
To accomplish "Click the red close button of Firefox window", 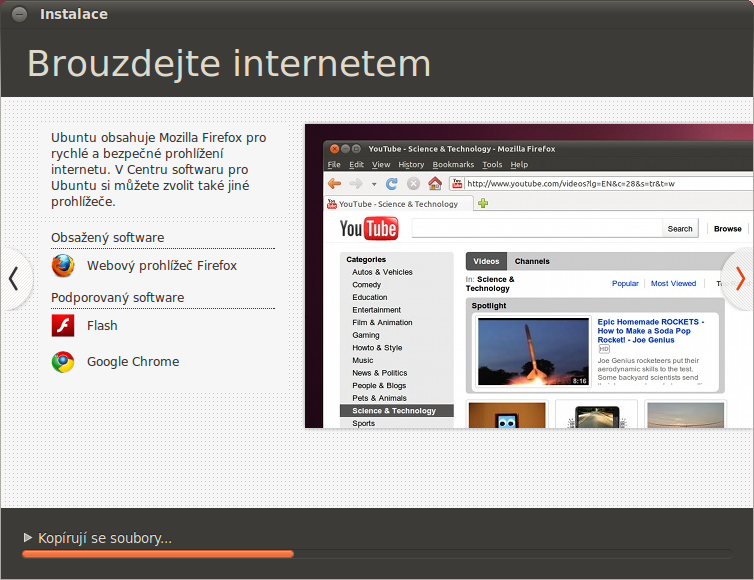I will click(x=334, y=149).
